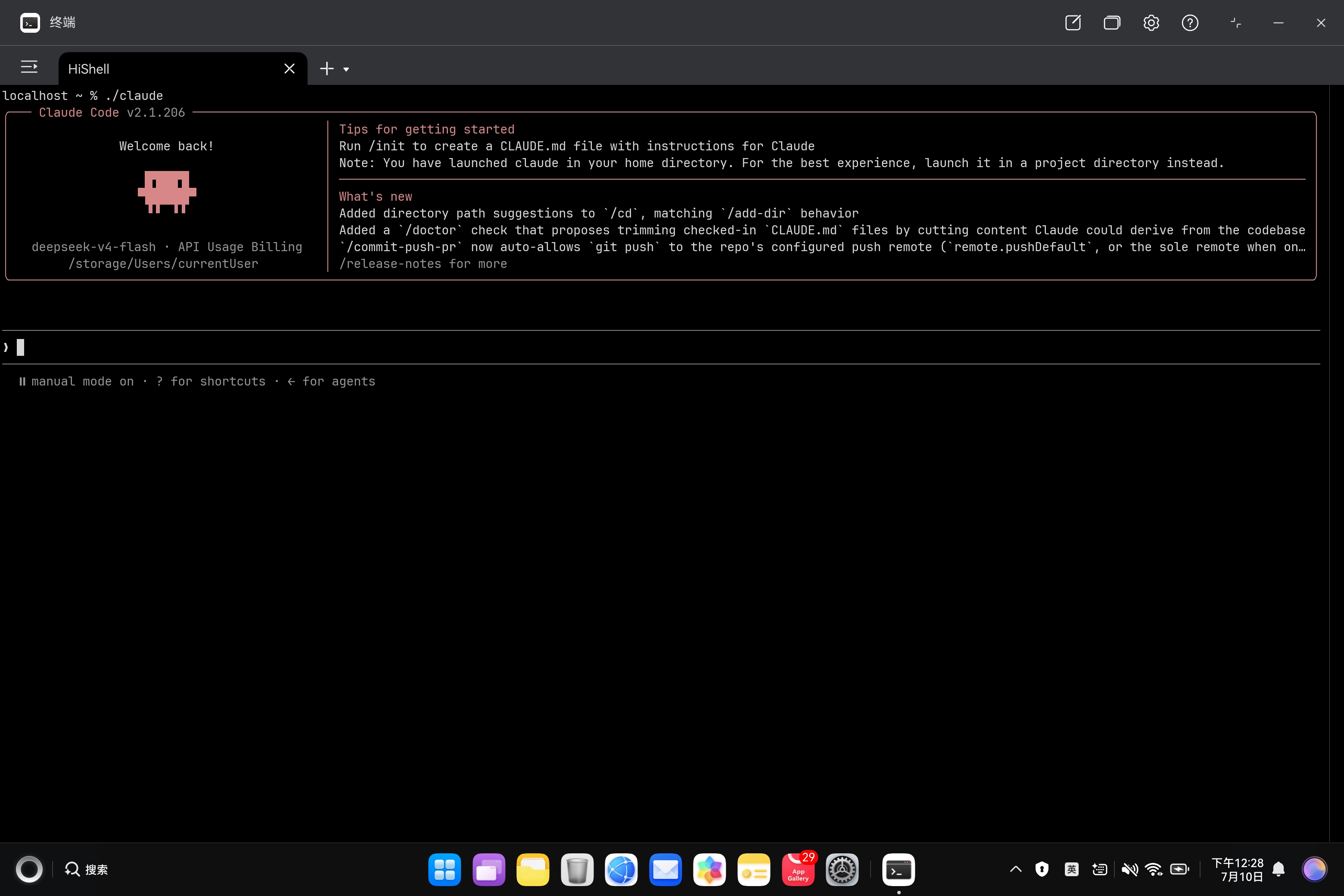
Task: Open the Mail app in dock
Action: tap(665, 870)
